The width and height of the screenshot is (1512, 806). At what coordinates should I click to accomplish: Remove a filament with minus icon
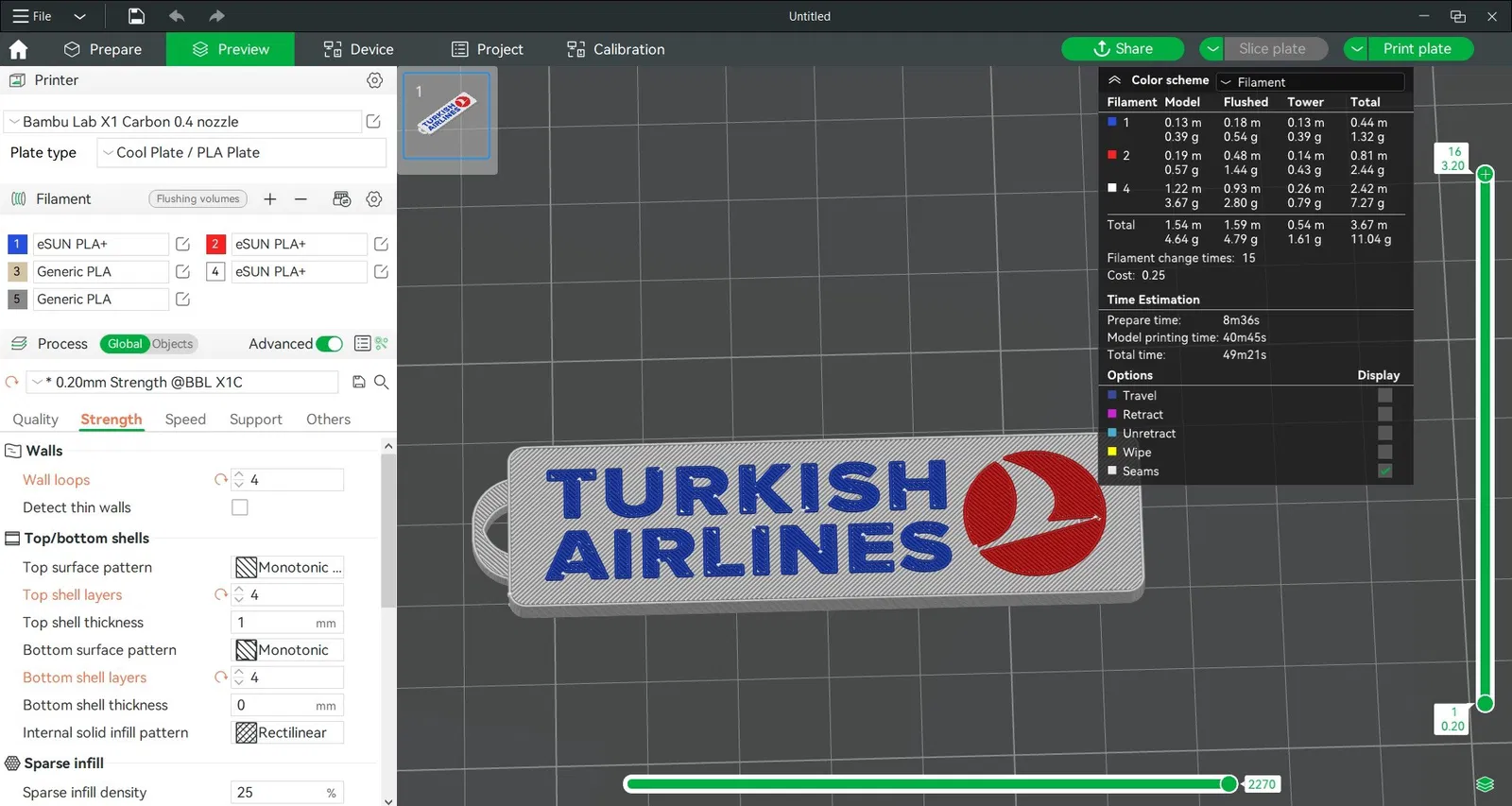coord(301,199)
